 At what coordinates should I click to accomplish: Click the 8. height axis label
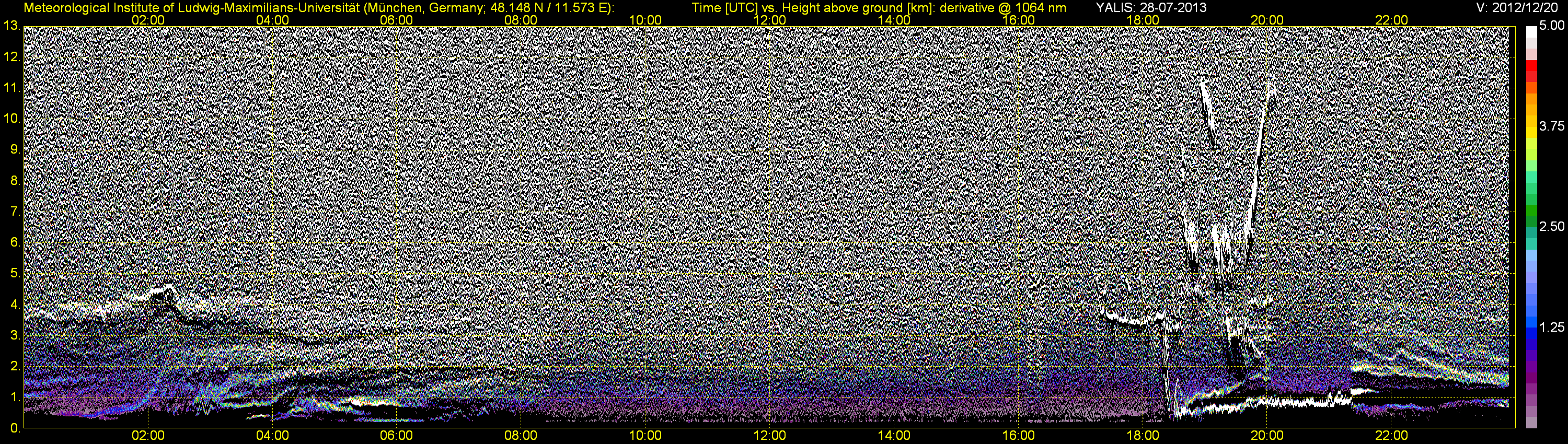coord(15,181)
